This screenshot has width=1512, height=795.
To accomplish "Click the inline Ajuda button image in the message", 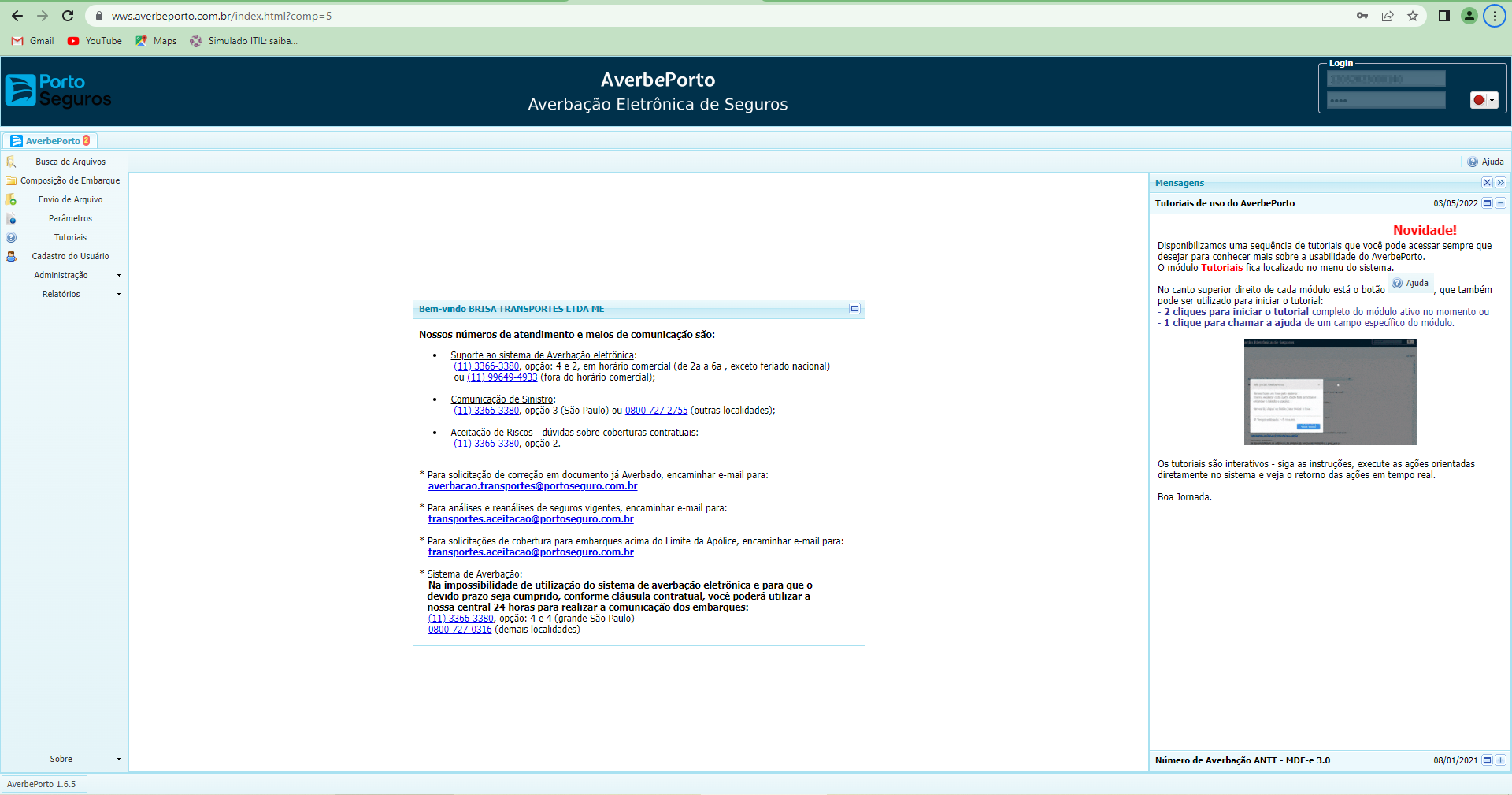I will tap(1410, 283).
